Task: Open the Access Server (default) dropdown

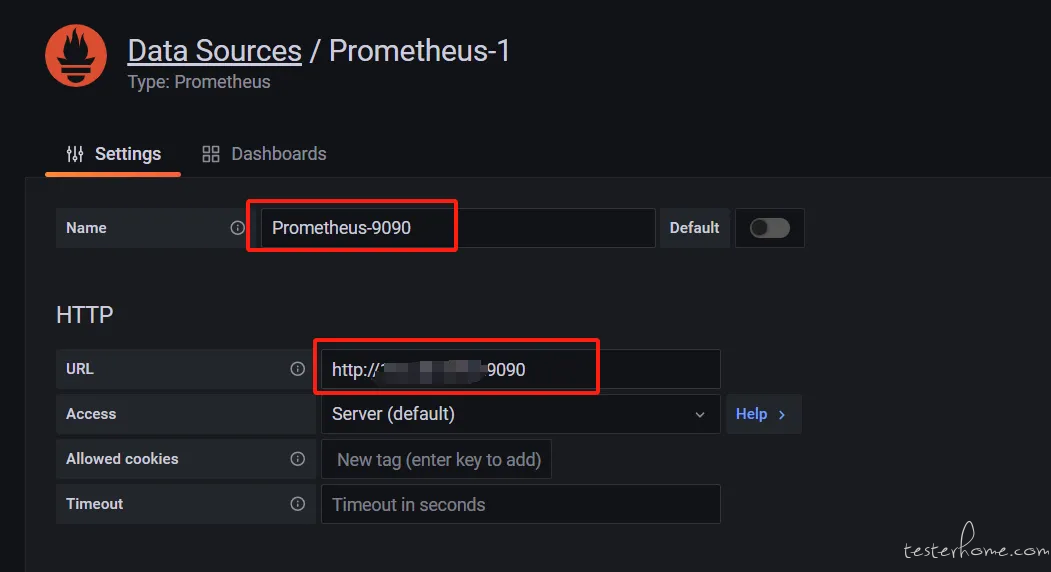Action: click(521, 414)
